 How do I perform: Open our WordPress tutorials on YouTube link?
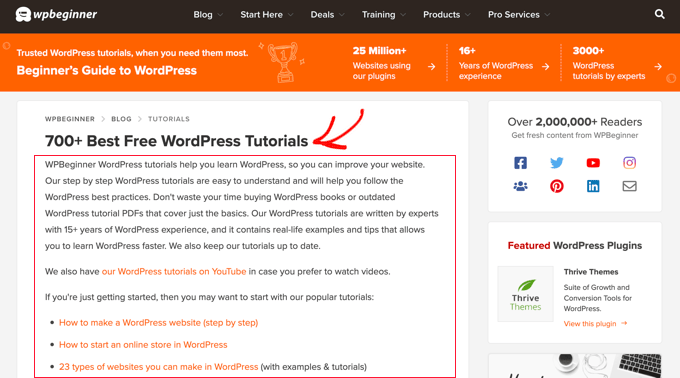coord(174,271)
